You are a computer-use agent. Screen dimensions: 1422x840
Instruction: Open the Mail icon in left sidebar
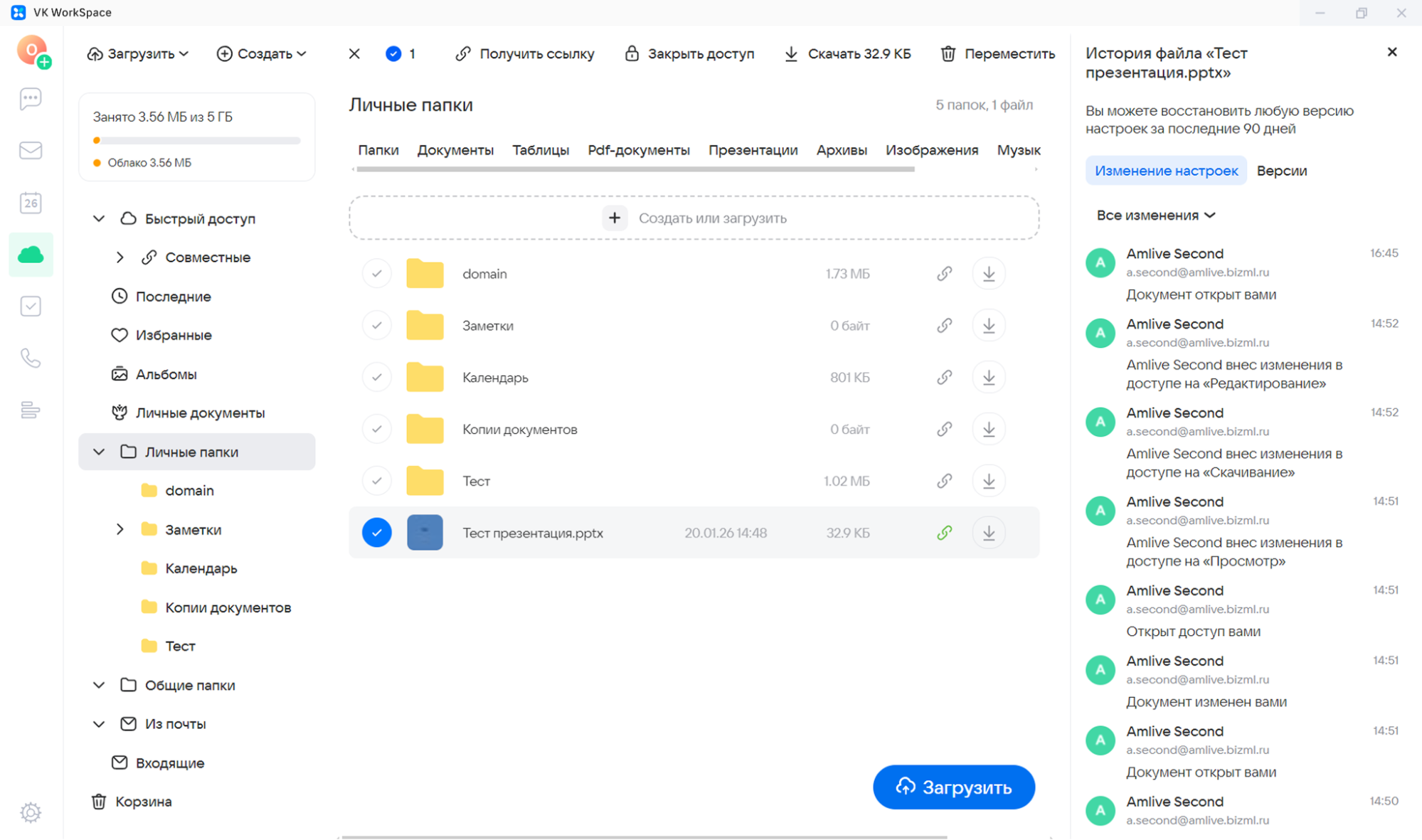(31, 151)
